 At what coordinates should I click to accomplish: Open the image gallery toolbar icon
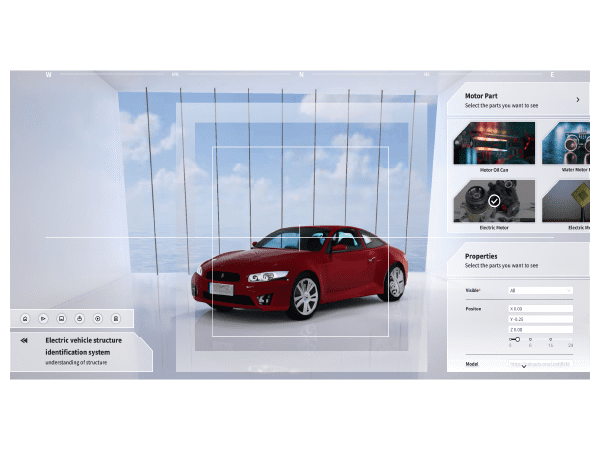(61, 318)
